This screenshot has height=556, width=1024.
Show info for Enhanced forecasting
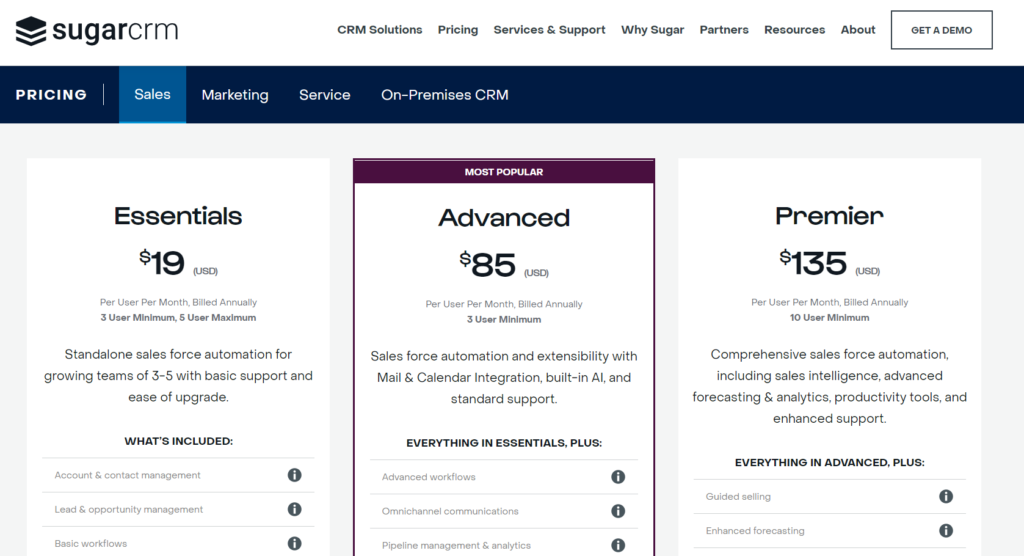946,531
